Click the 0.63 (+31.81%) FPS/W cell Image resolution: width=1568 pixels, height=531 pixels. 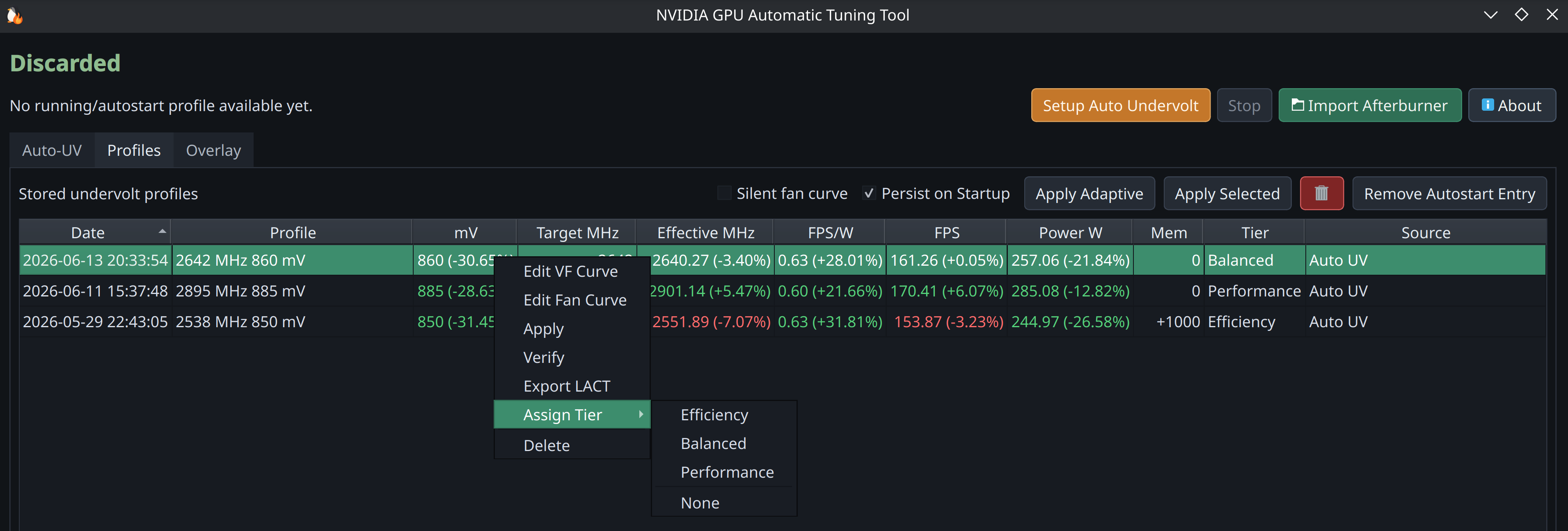click(830, 322)
